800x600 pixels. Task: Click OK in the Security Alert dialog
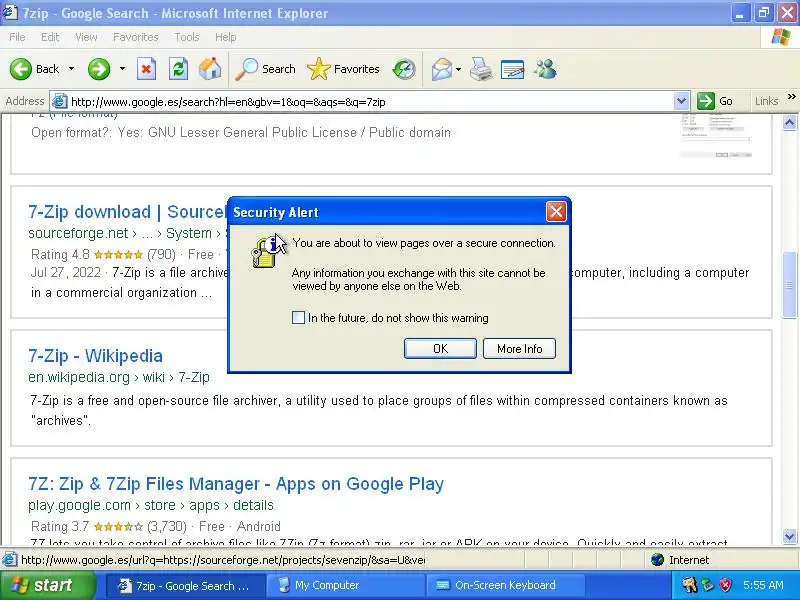point(440,348)
